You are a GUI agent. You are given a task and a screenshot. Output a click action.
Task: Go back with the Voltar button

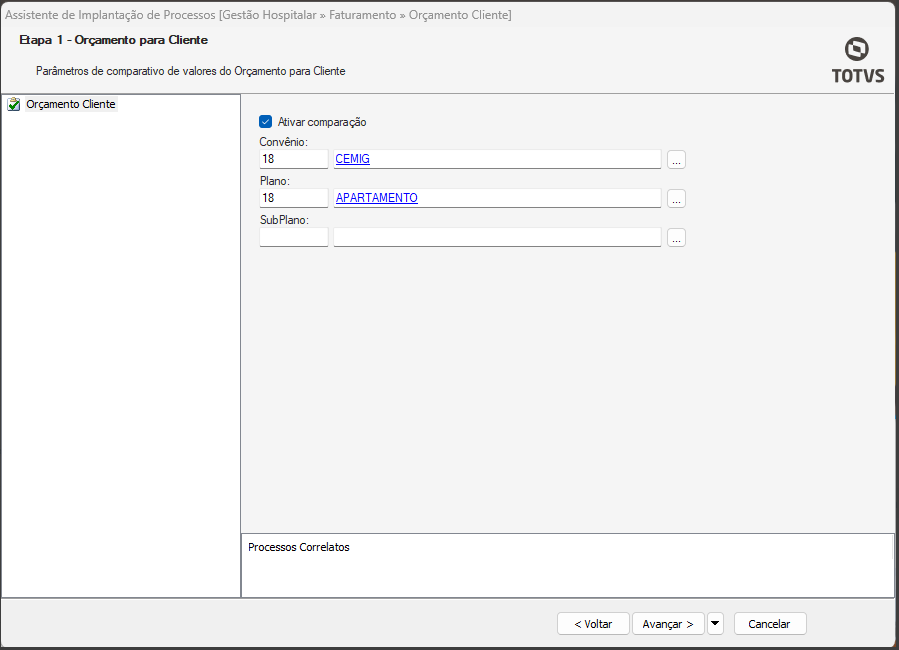(x=593, y=623)
